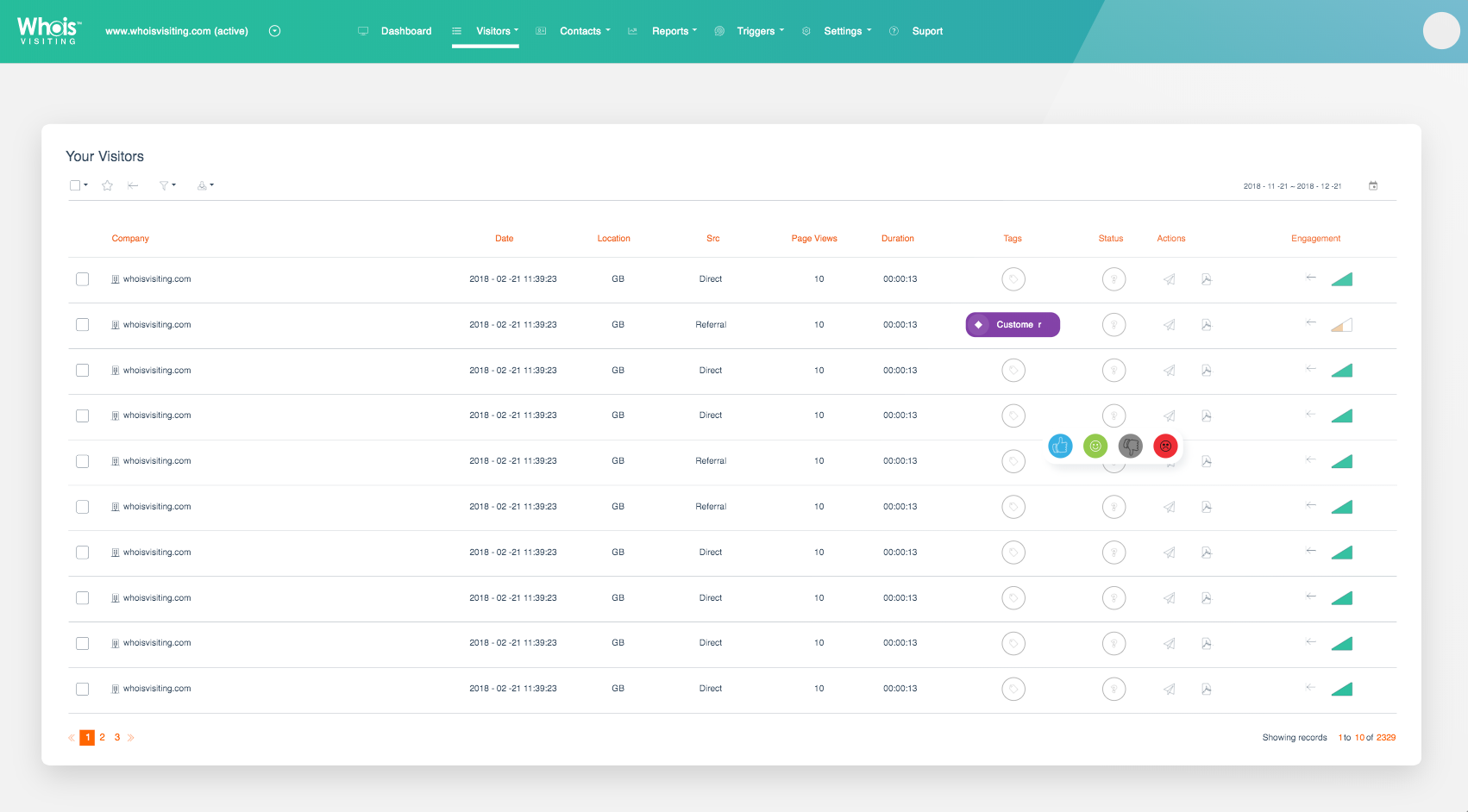
Task: Go to page 2 of results
Action: point(102,738)
